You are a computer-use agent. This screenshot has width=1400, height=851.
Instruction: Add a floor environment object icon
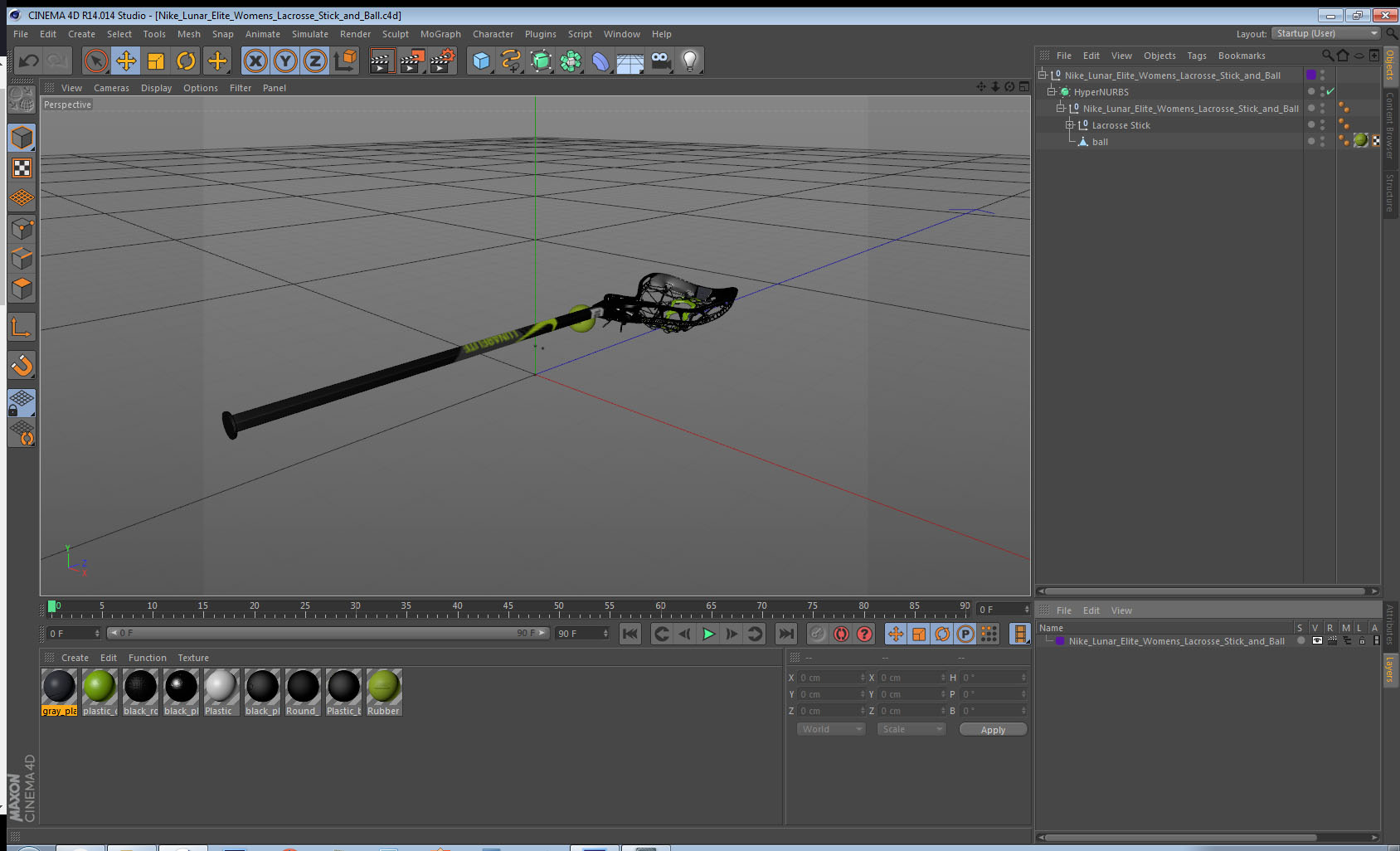630,61
